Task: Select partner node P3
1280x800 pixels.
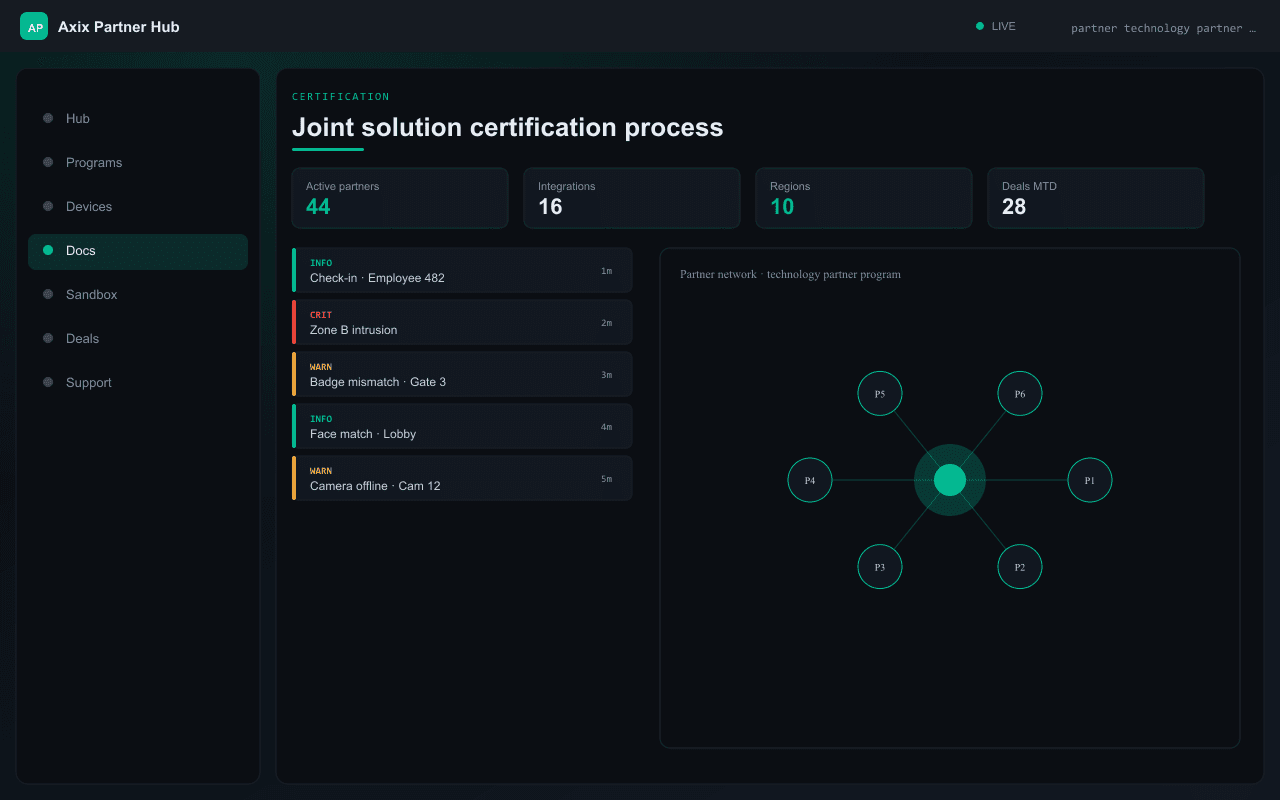Action: click(x=880, y=567)
